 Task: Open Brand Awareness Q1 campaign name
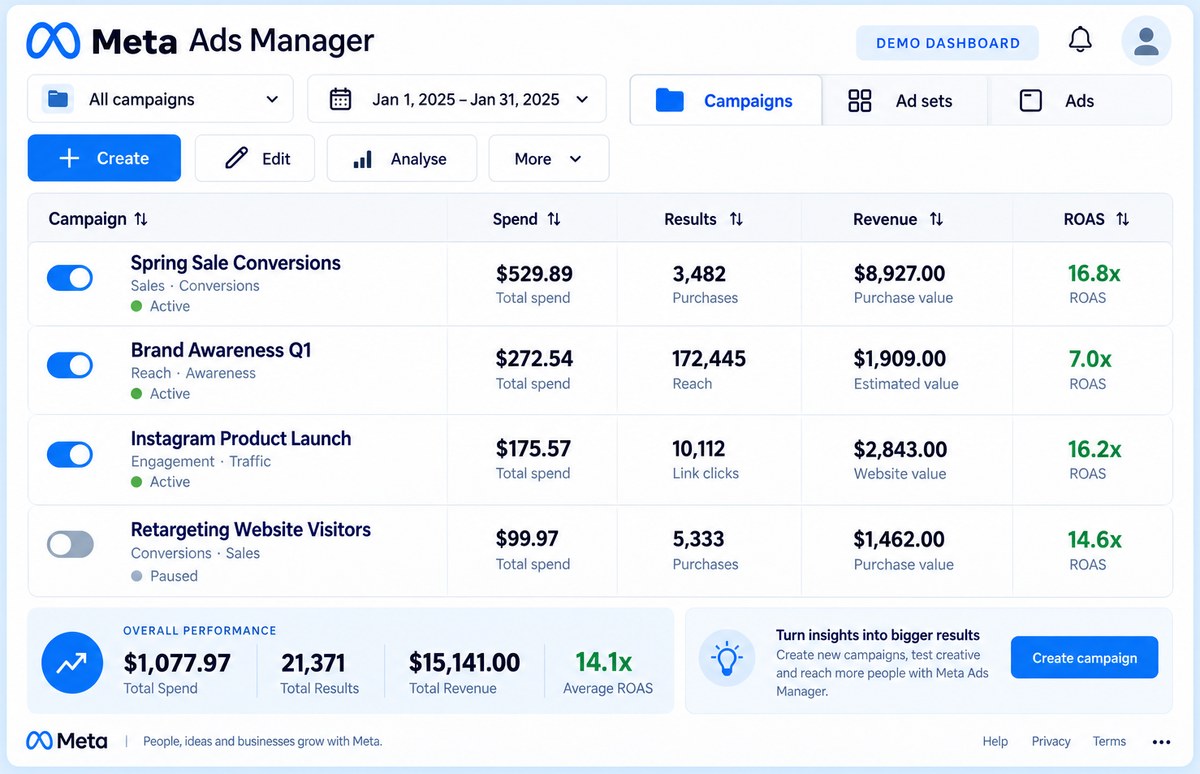pyautogui.click(x=221, y=350)
